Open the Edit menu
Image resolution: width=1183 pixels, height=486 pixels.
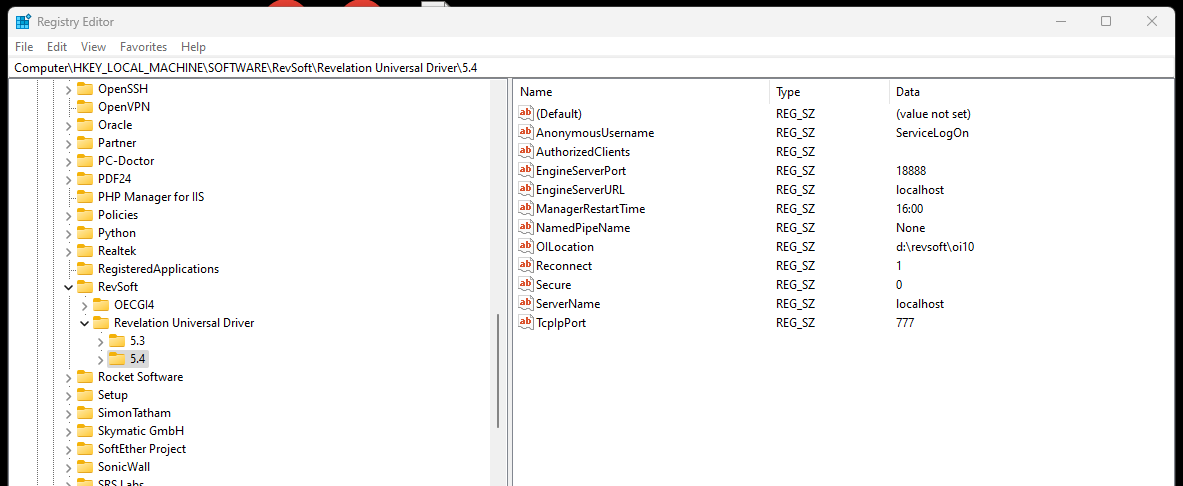coord(57,47)
